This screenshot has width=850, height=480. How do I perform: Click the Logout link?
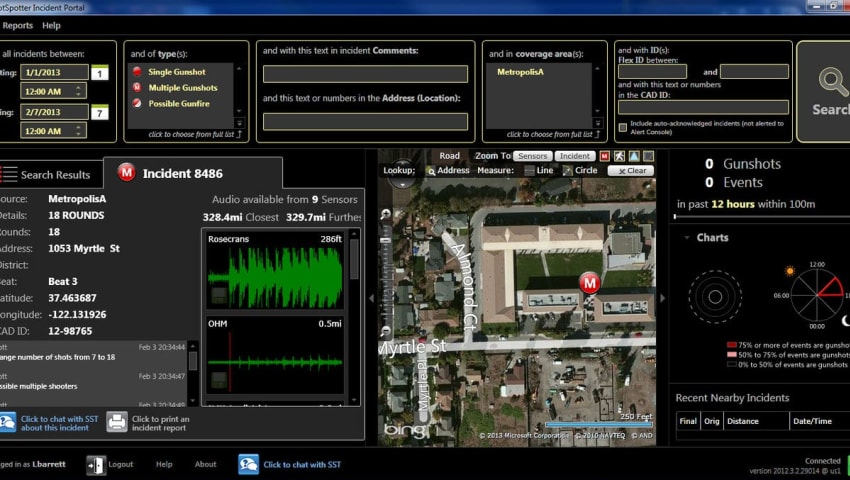pyautogui.click(x=120, y=464)
